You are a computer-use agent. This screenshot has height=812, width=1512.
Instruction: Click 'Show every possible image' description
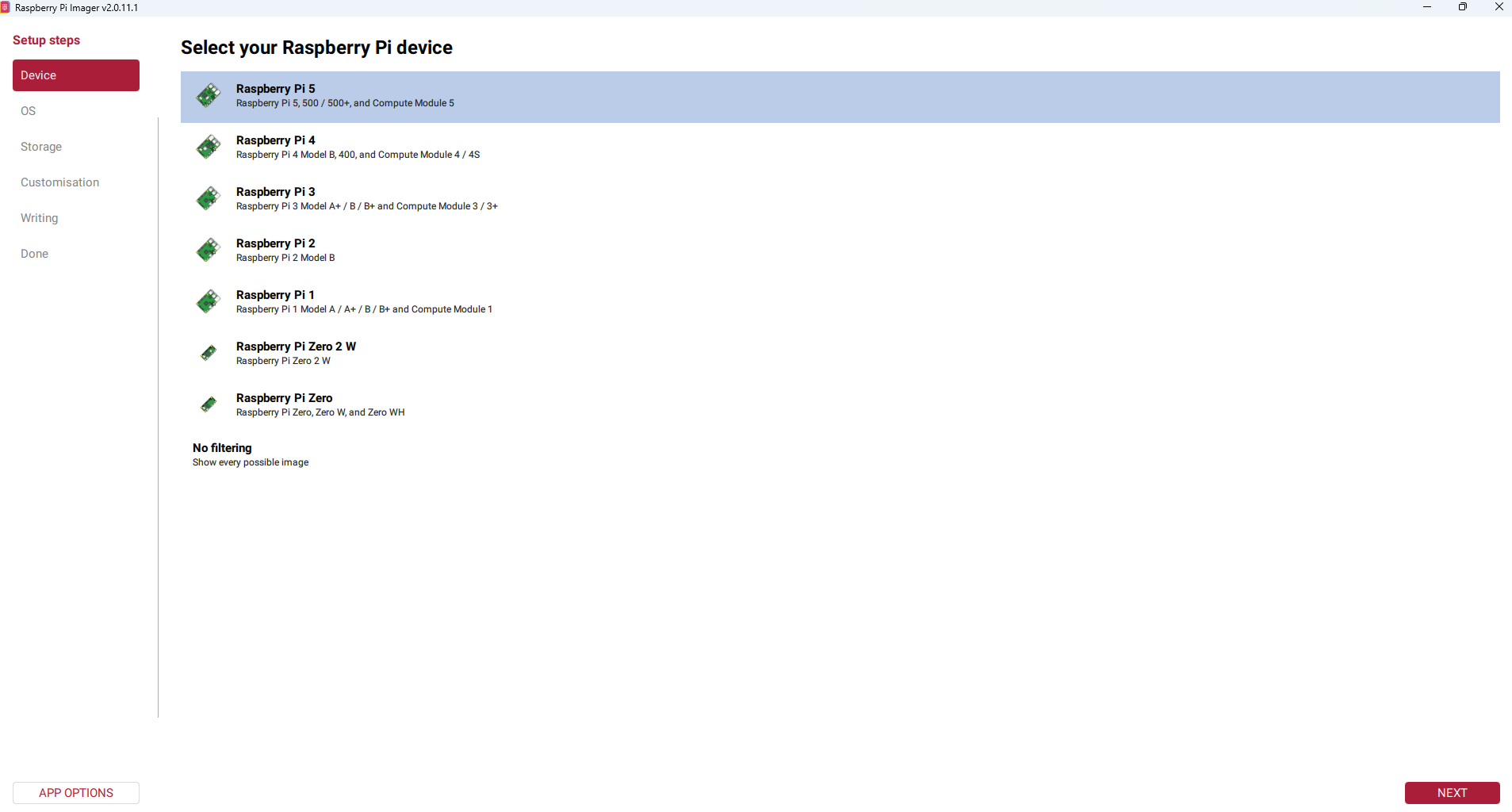click(x=251, y=462)
